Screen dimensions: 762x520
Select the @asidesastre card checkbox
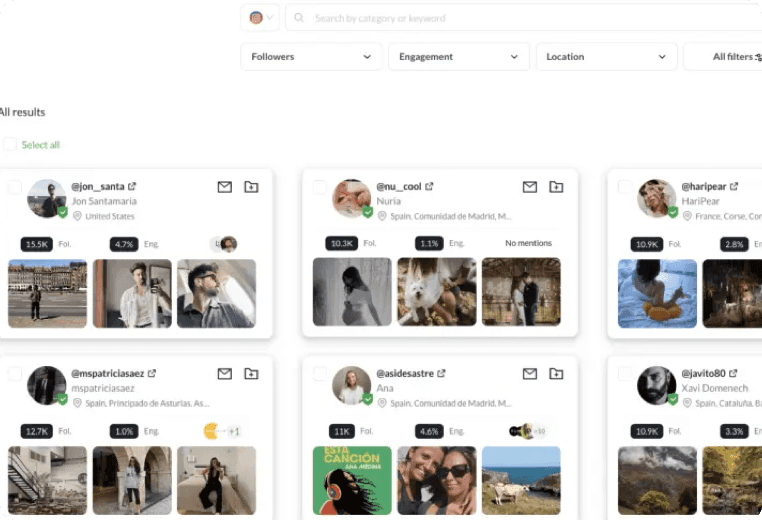click(x=320, y=374)
